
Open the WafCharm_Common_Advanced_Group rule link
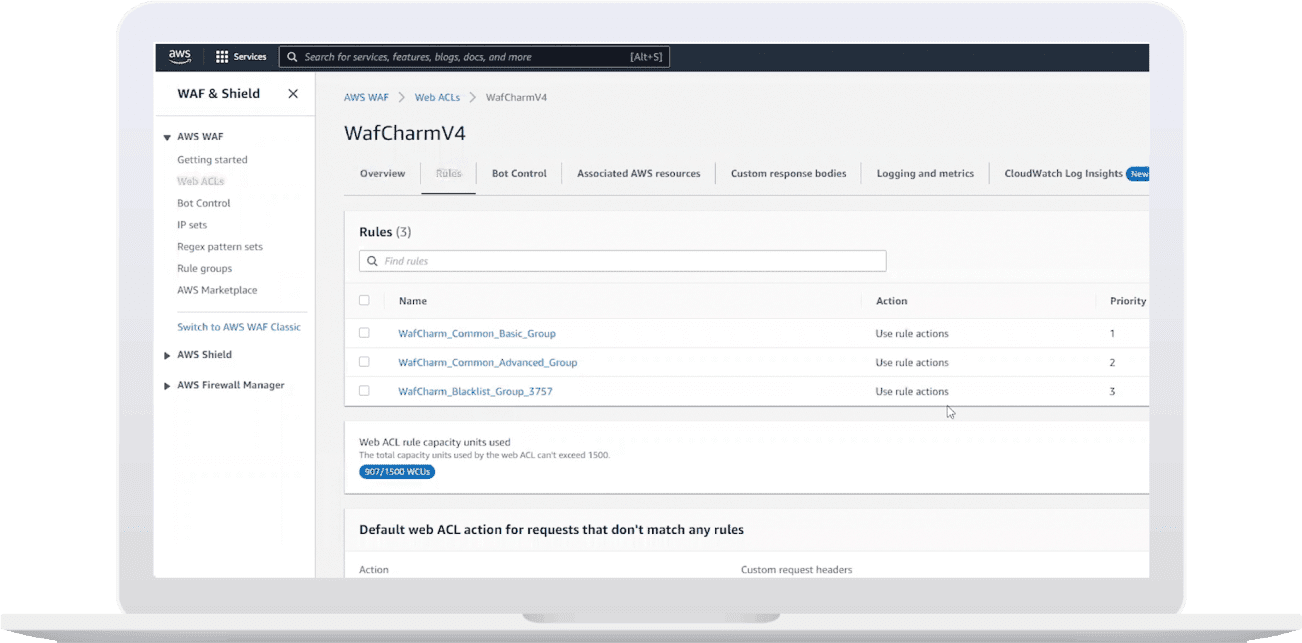pos(488,362)
